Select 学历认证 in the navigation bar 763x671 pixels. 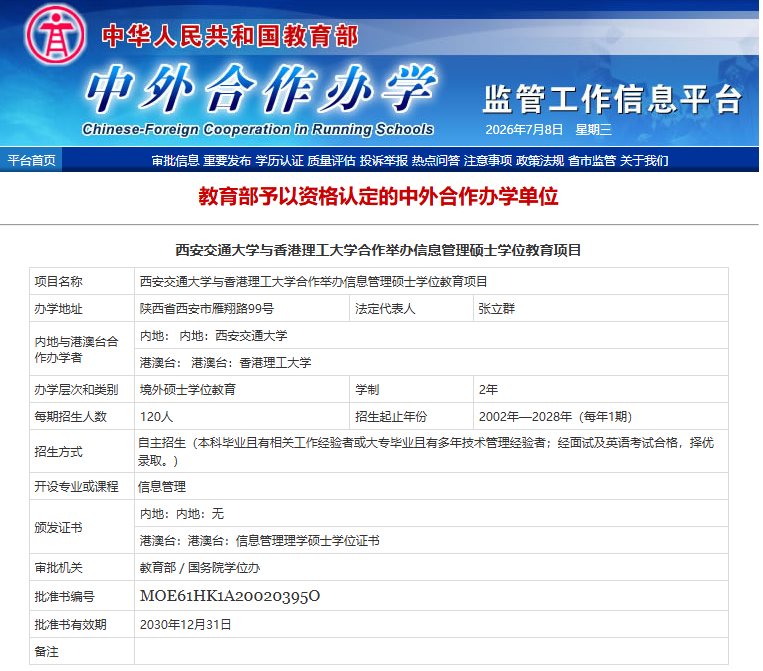point(279,161)
